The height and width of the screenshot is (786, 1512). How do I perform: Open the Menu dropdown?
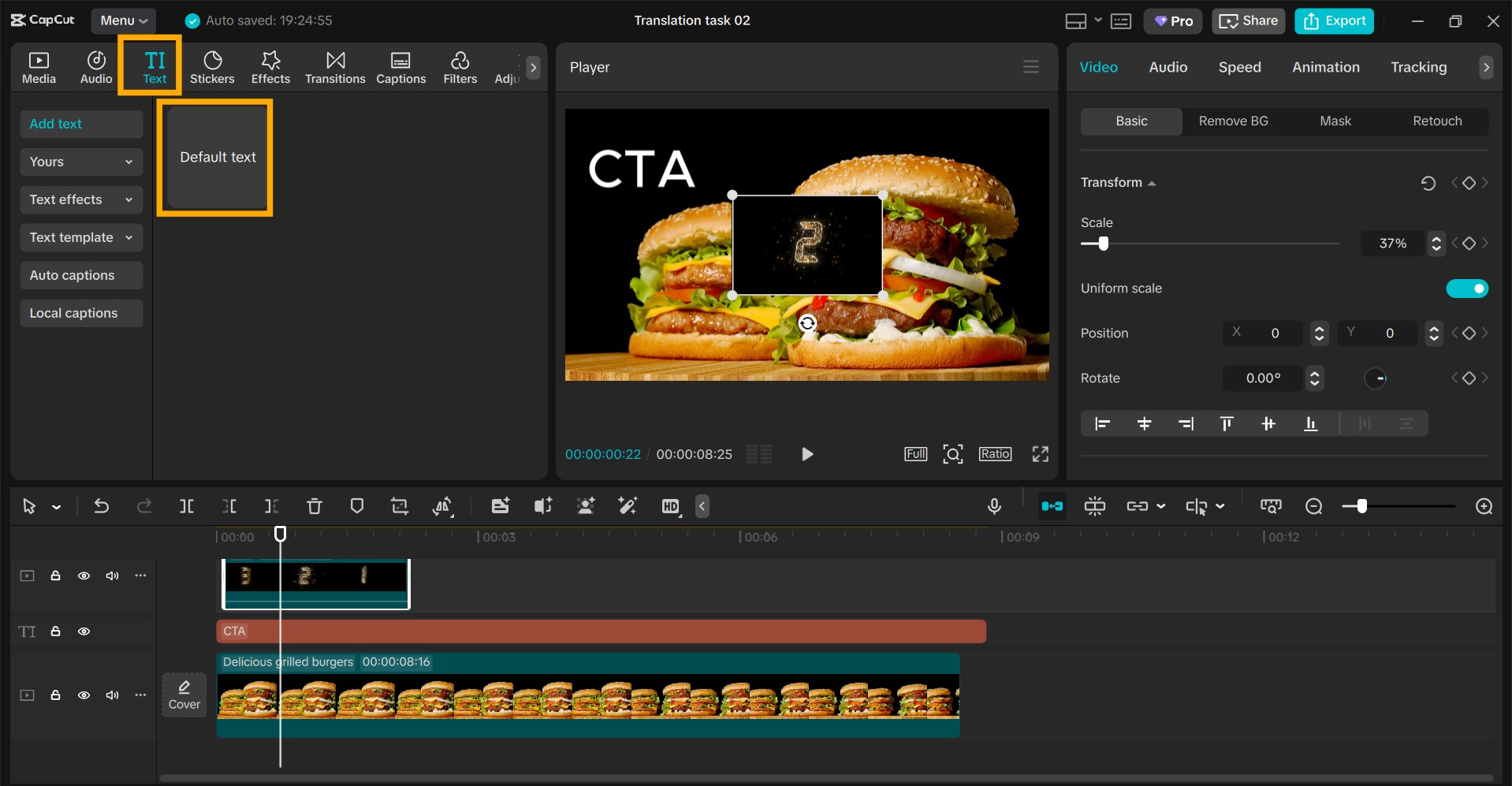point(123,20)
